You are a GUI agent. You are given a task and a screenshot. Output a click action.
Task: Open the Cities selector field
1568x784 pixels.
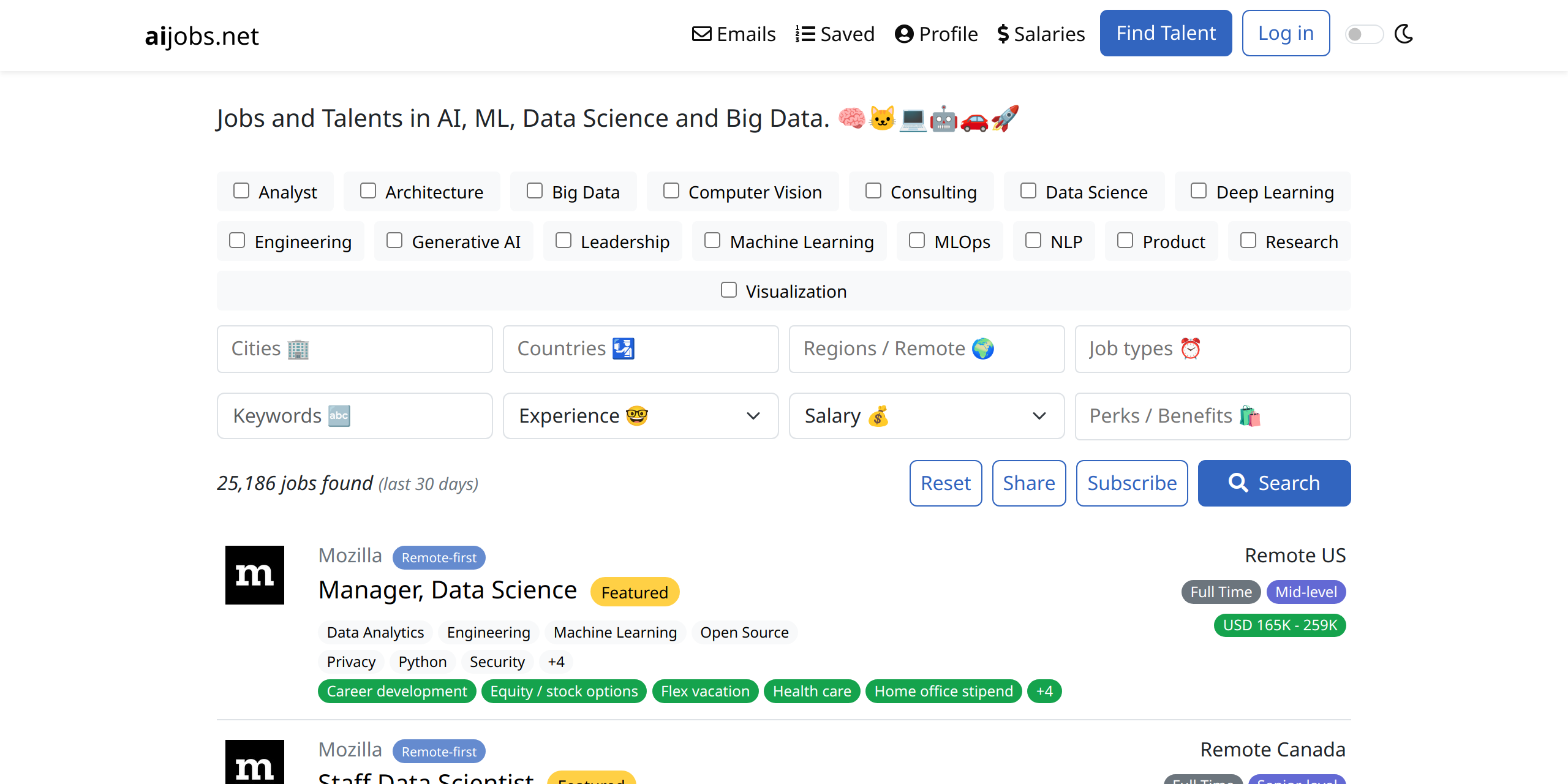coord(355,349)
